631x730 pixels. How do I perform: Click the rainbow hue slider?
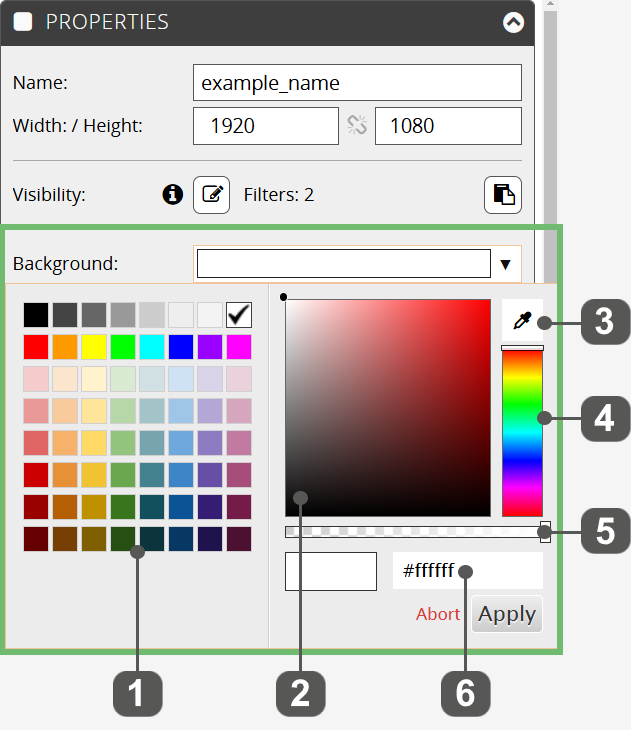point(522,433)
